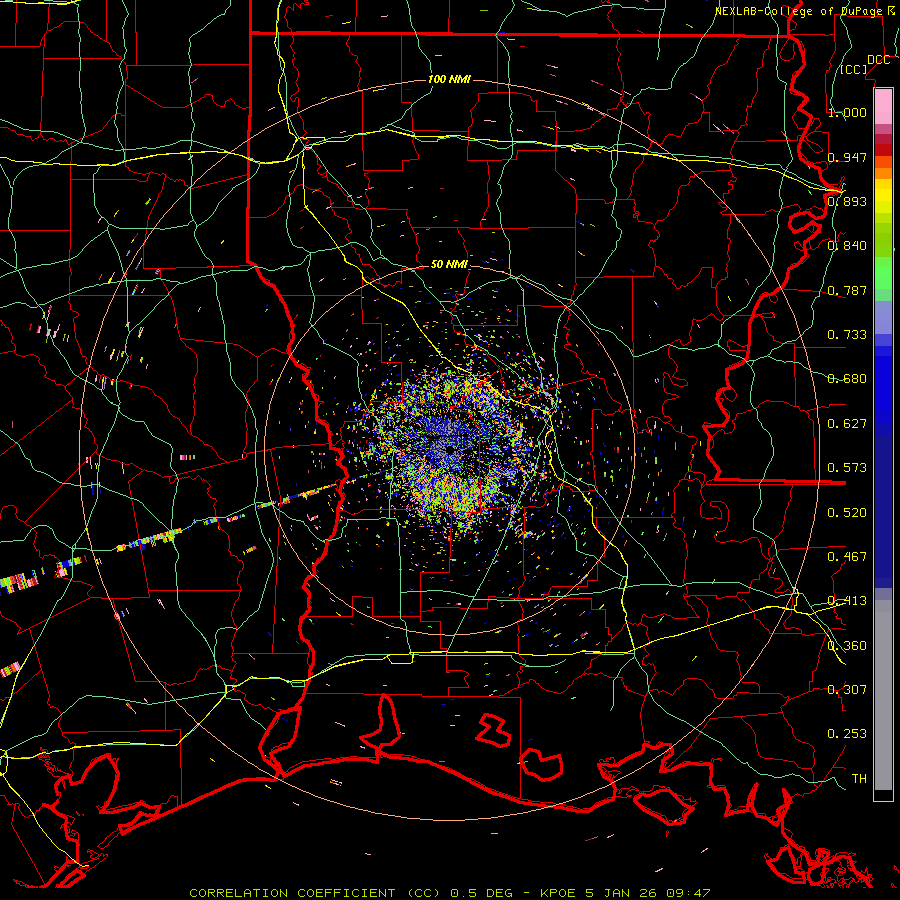Click the 0.253 scale value
900x900 pixels.
click(847, 734)
